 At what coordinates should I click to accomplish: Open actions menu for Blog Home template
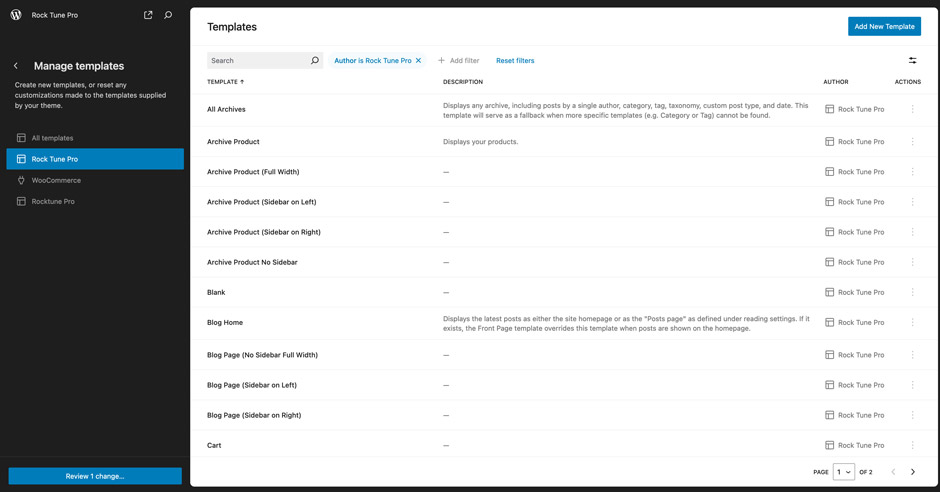coord(912,323)
